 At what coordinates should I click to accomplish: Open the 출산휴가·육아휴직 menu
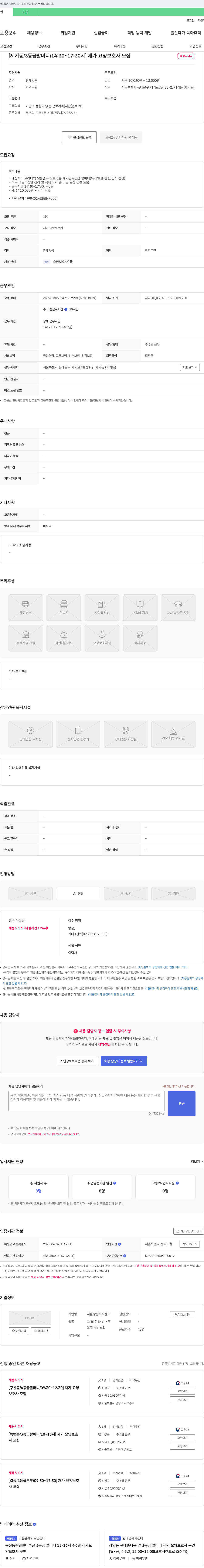pos(186,33)
